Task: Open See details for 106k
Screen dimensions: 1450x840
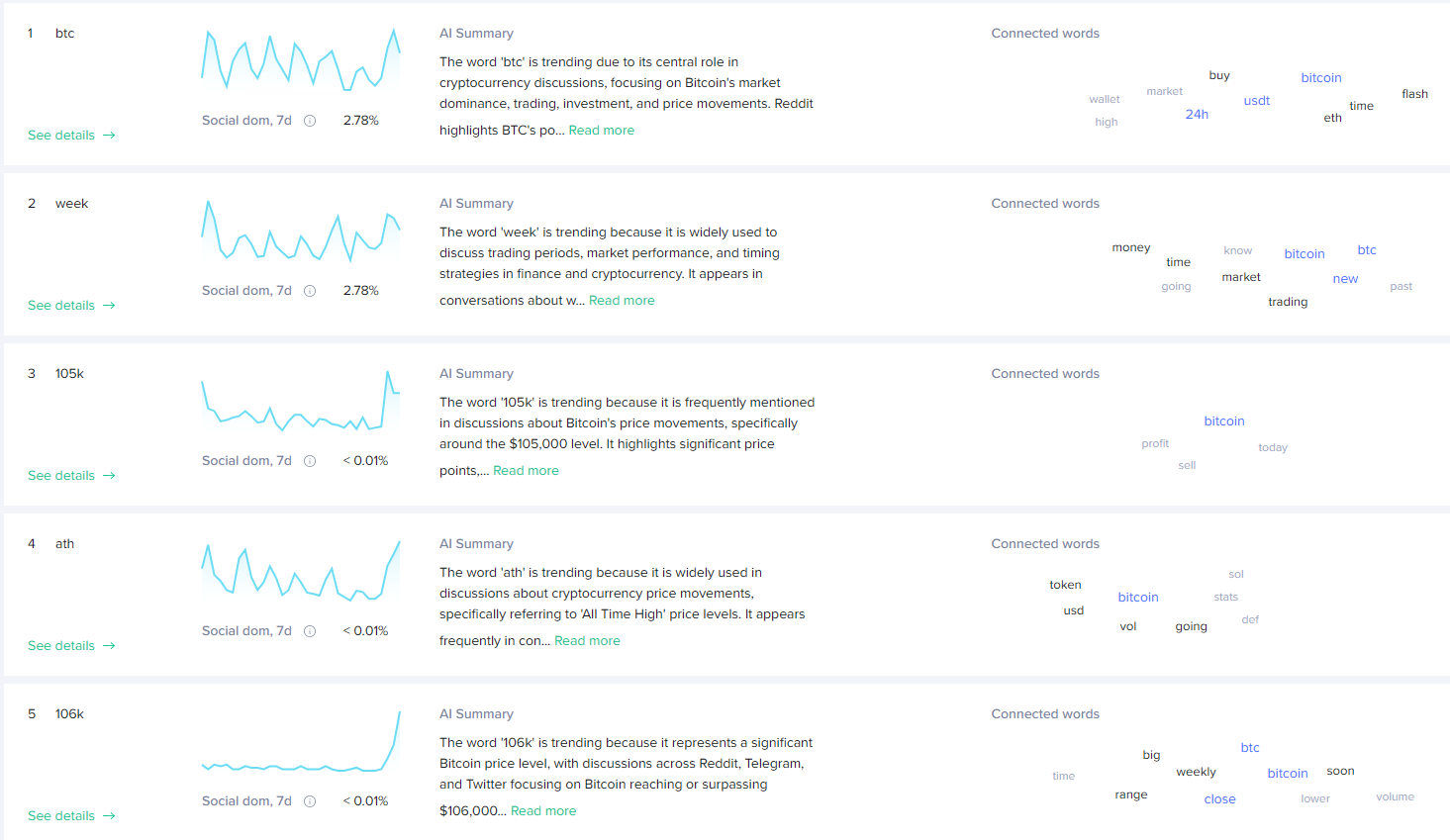Action: 71,816
